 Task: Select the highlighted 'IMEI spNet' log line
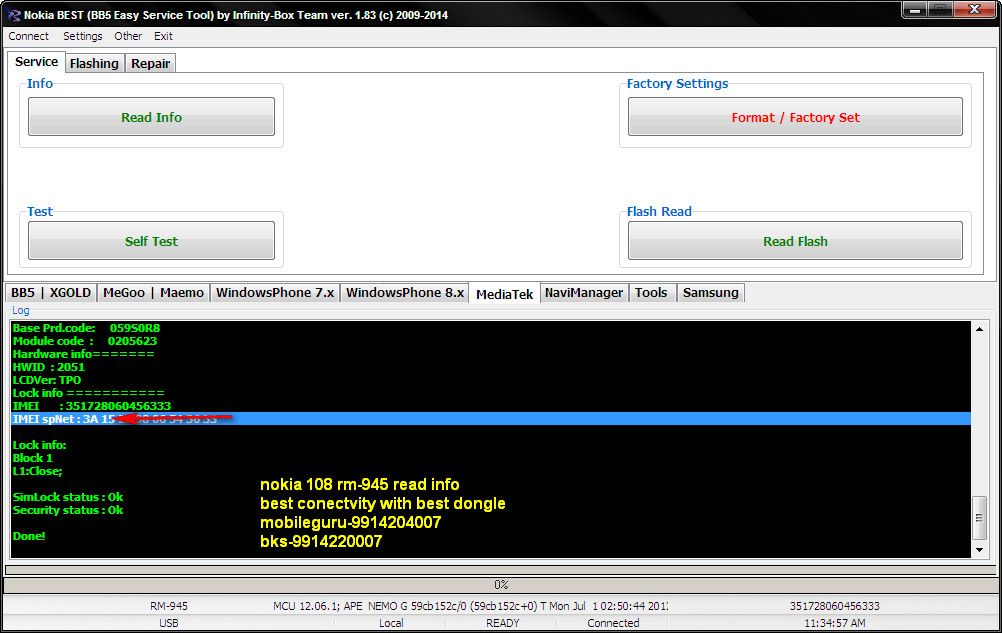(491, 419)
